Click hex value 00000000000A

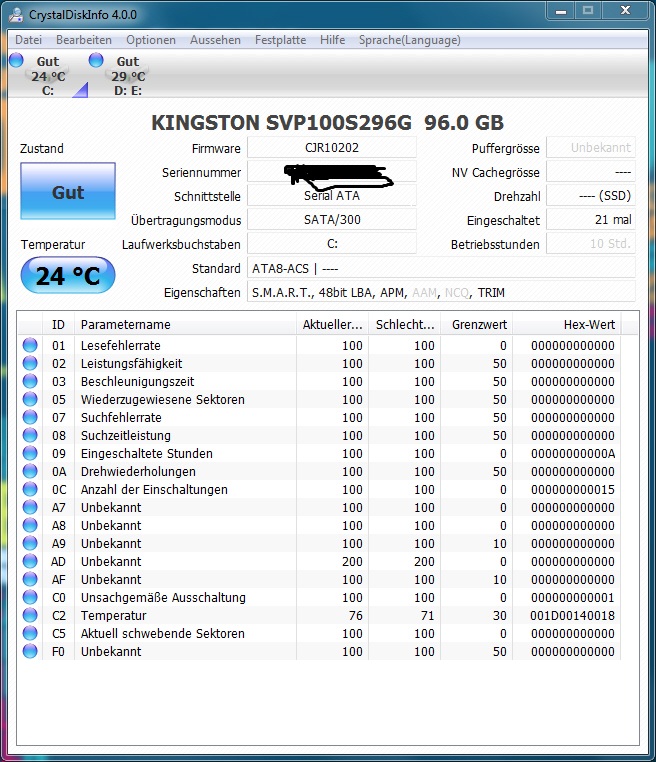[572, 453]
